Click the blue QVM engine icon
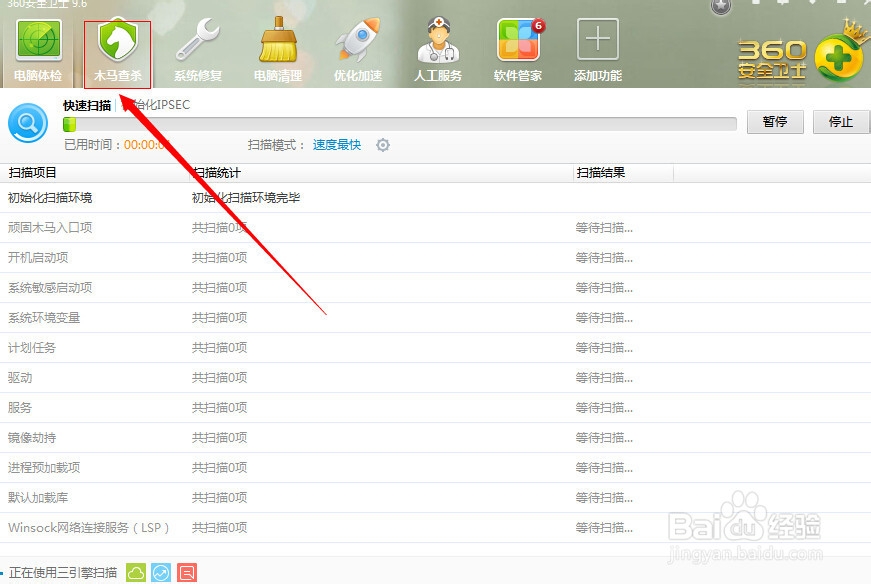The image size is (871, 584). (x=162, y=572)
